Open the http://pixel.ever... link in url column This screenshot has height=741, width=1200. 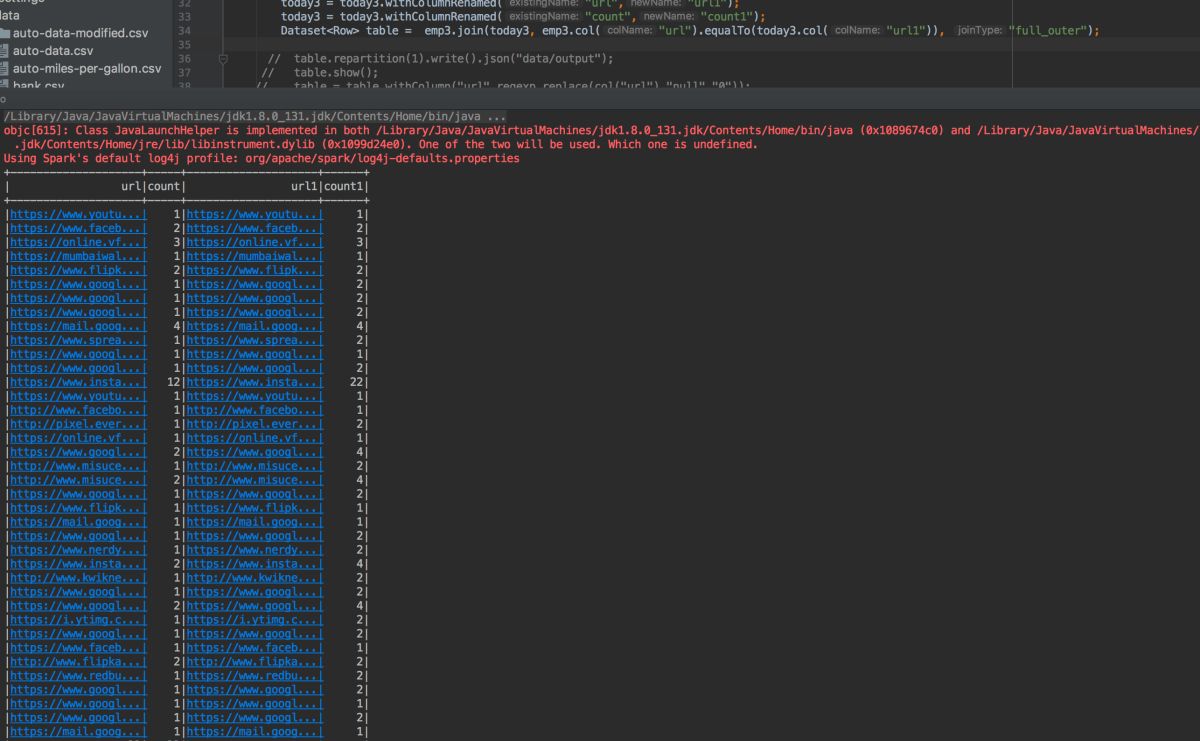77,424
